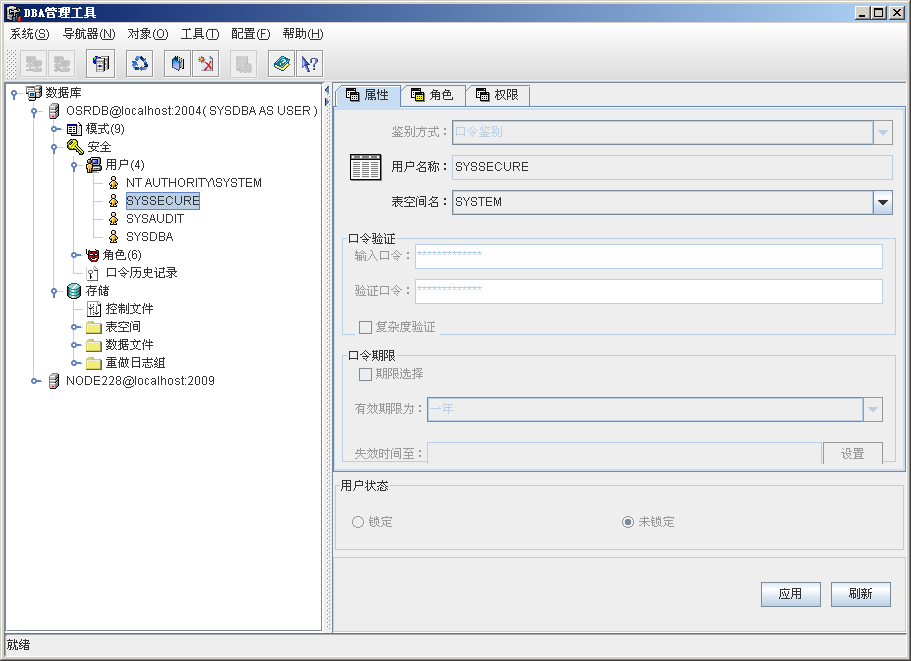Viewport: 911px width, 661px height.
Task: Click the help book toolbar icon
Action: 282,64
